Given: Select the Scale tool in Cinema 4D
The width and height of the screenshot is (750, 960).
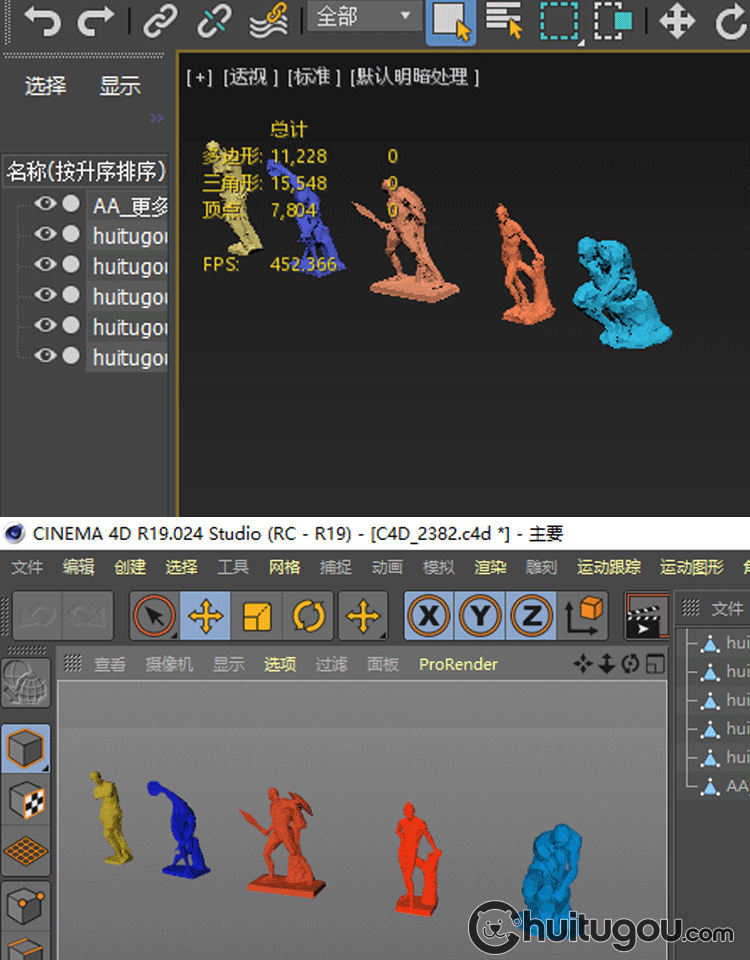Looking at the screenshot, I should tap(257, 615).
